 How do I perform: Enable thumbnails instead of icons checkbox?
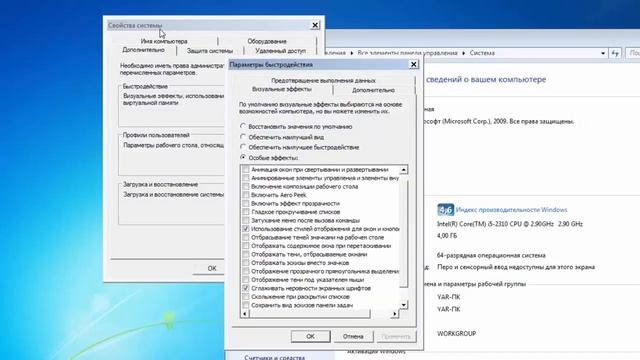click(246, 263)
